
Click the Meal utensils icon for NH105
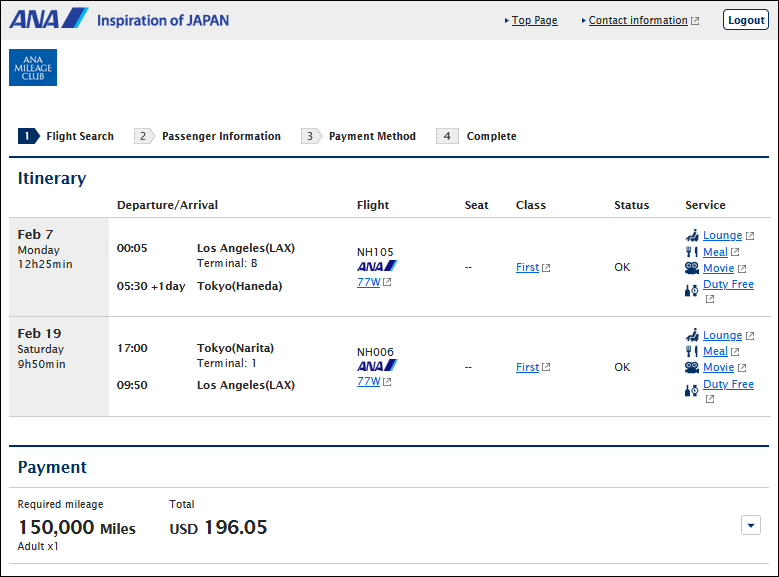coord(691,252)
